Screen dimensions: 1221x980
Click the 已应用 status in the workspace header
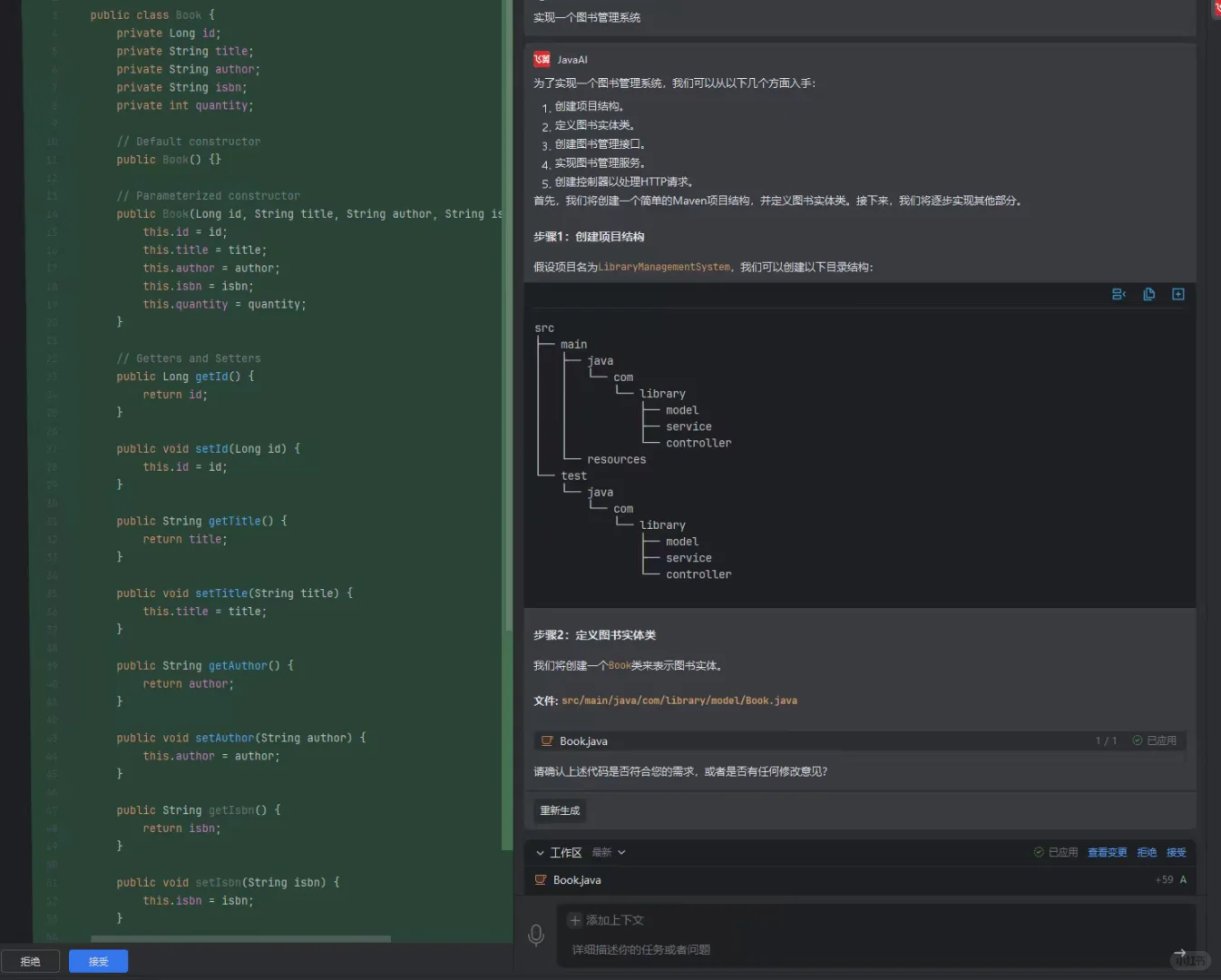click(x=1063, y=853)
